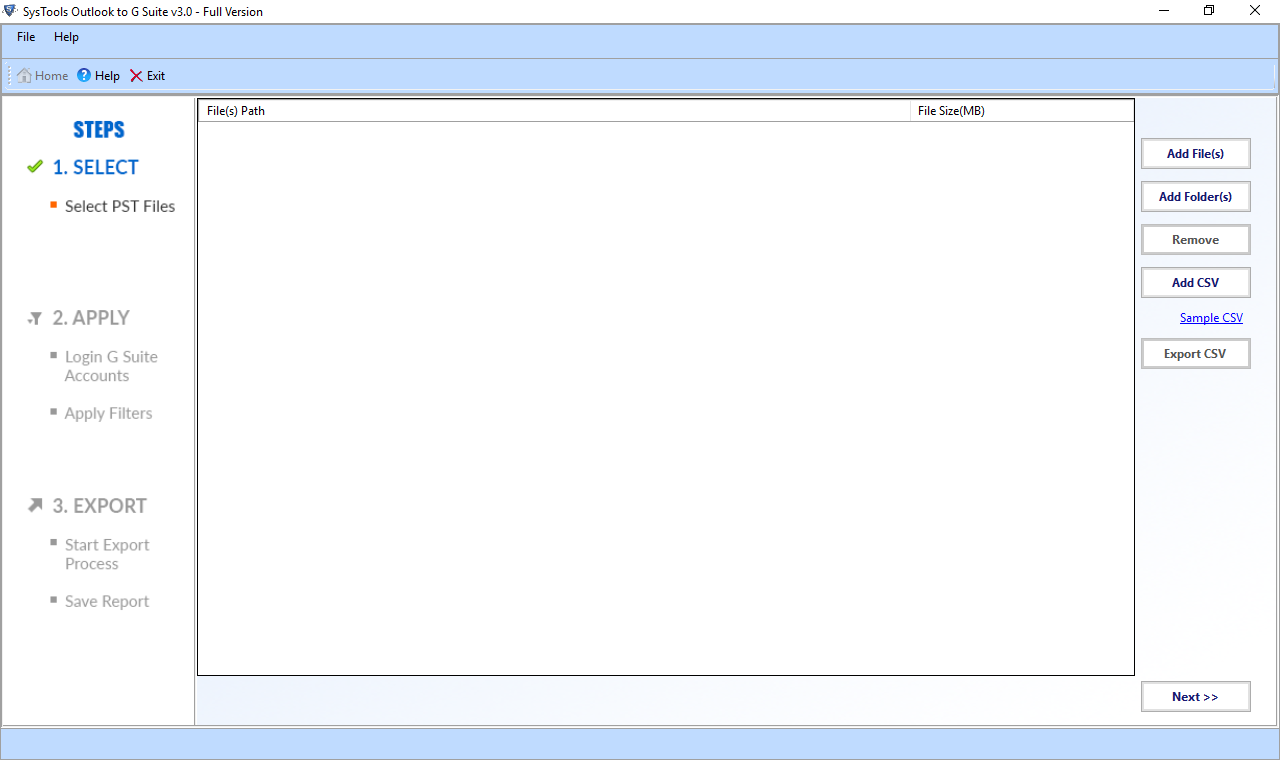Select Login G Suite Accounts step

coord(111,366)
